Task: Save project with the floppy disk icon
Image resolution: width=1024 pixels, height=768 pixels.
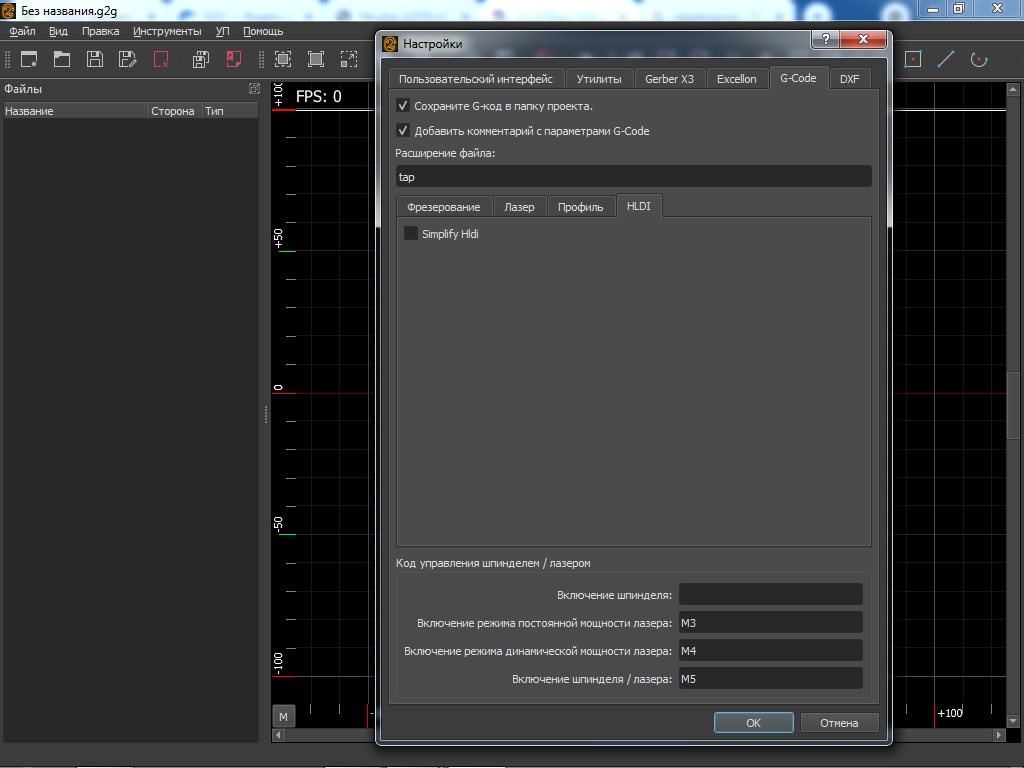Action: [95, 59]
